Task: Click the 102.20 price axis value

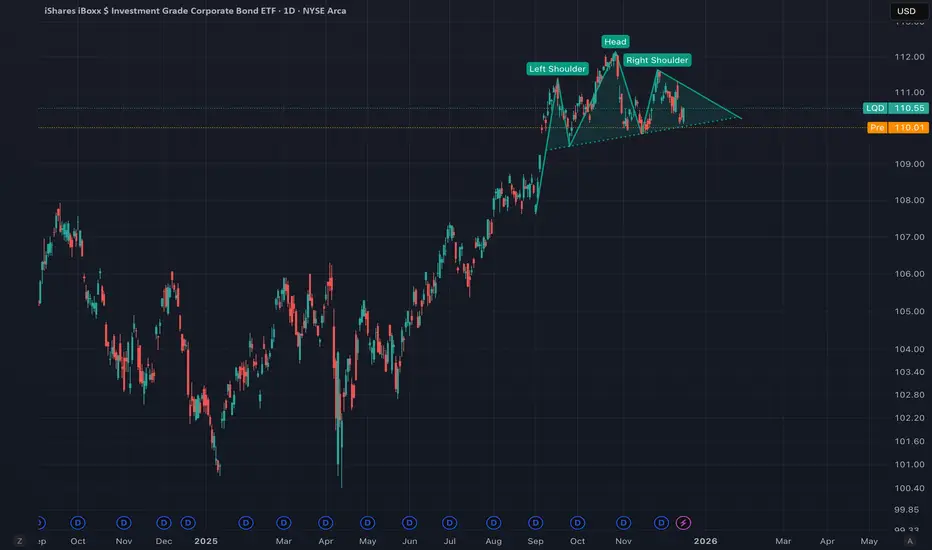Action: [910, 418]
